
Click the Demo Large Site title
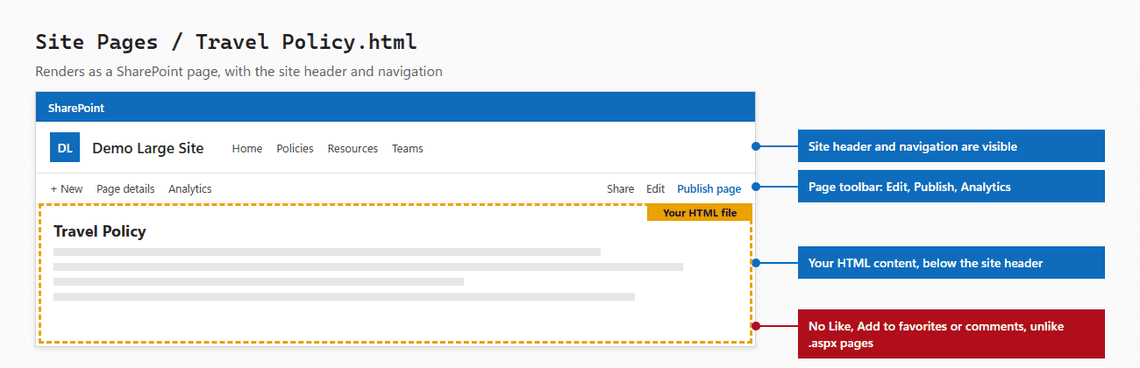[x=148, y=148]
